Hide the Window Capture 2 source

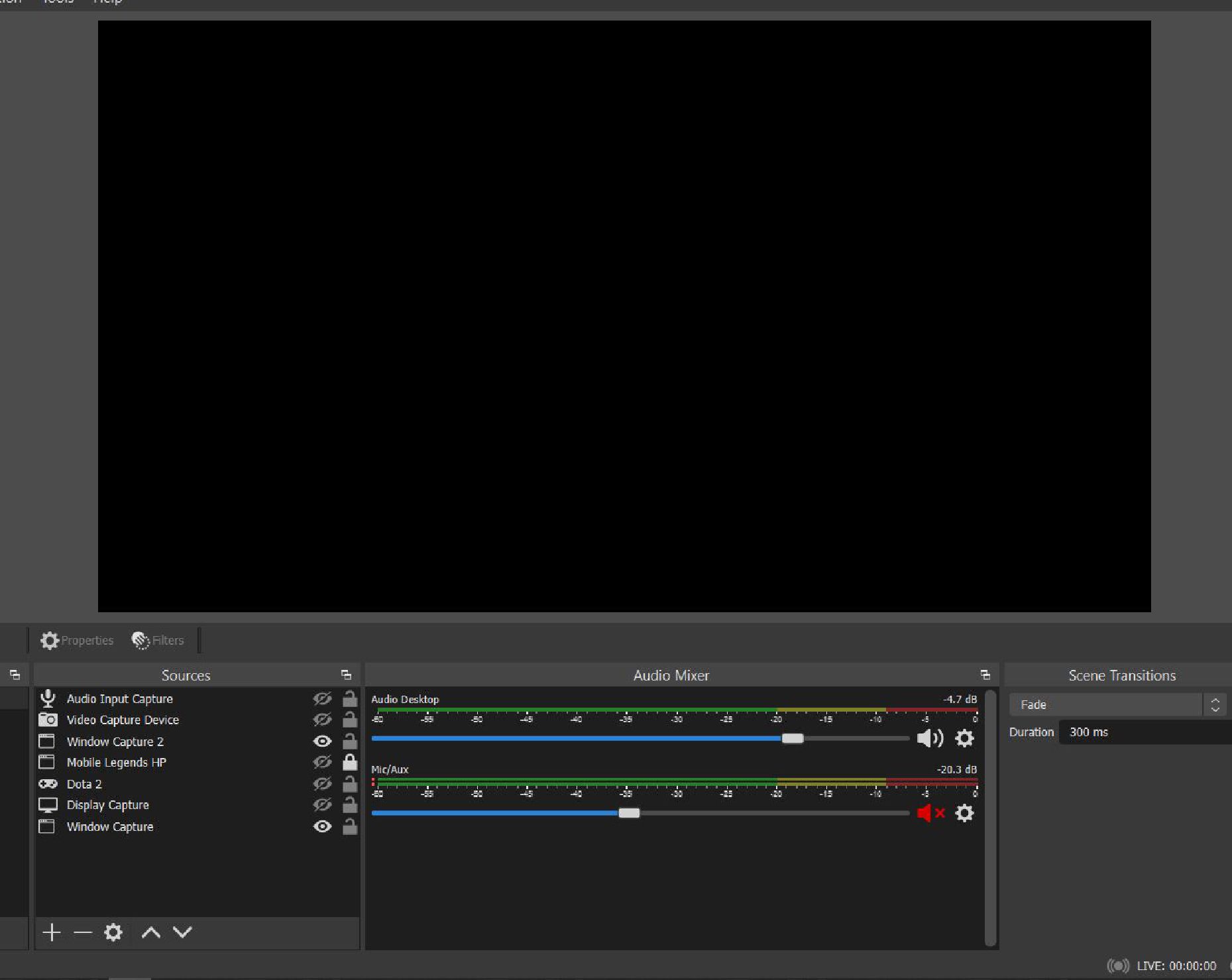coord(323,741)
